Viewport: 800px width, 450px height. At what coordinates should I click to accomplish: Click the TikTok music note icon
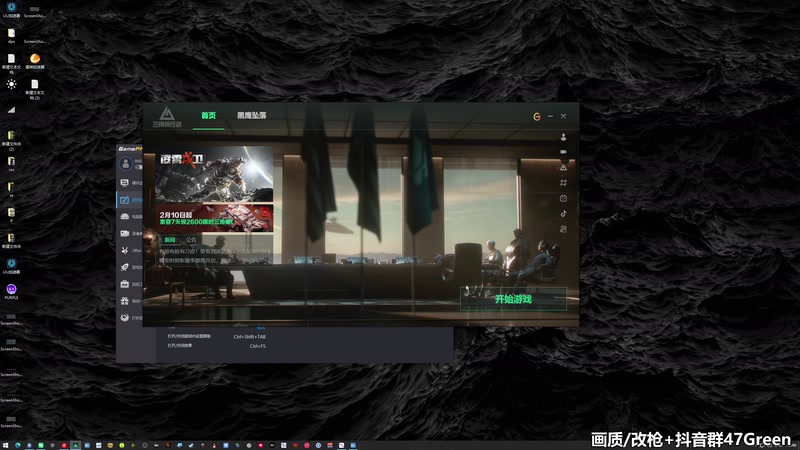tap(563, 213)
